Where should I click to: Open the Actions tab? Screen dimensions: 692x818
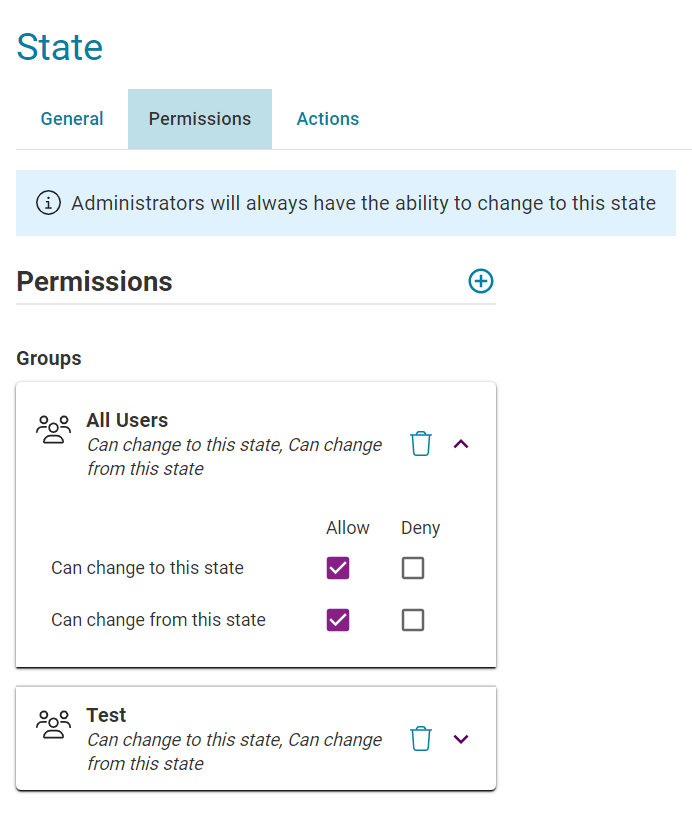pos(328,119)
